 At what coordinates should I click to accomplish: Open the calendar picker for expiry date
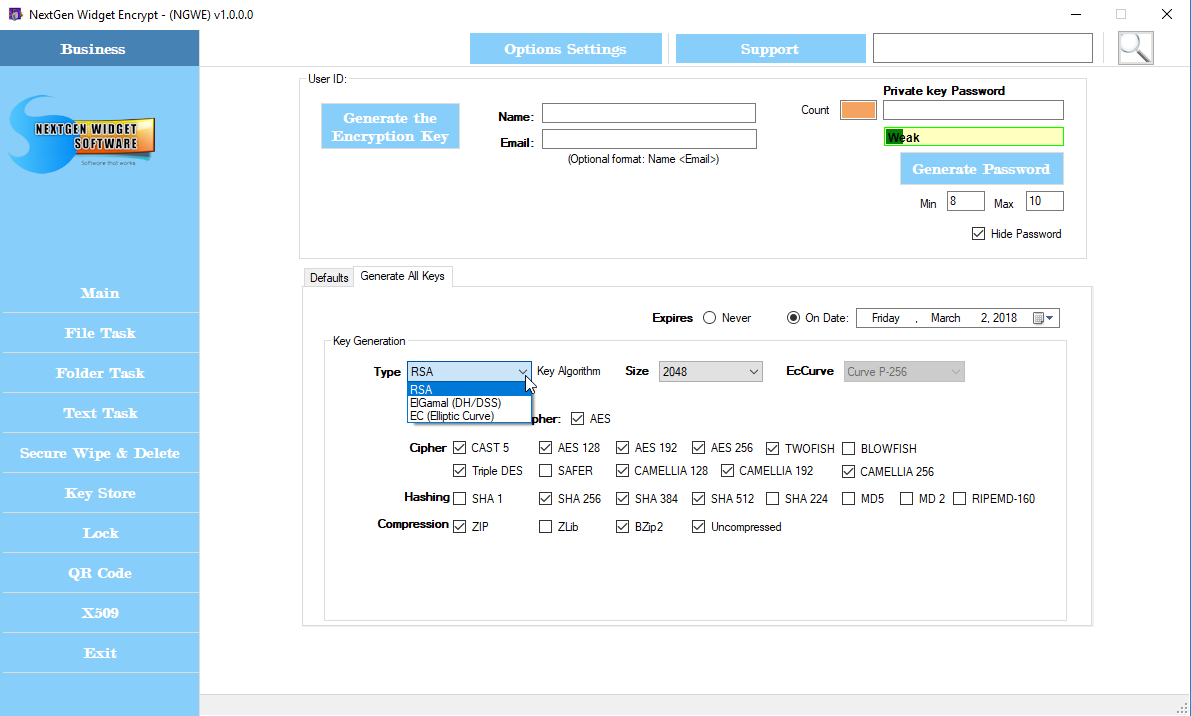[1044, 318]
